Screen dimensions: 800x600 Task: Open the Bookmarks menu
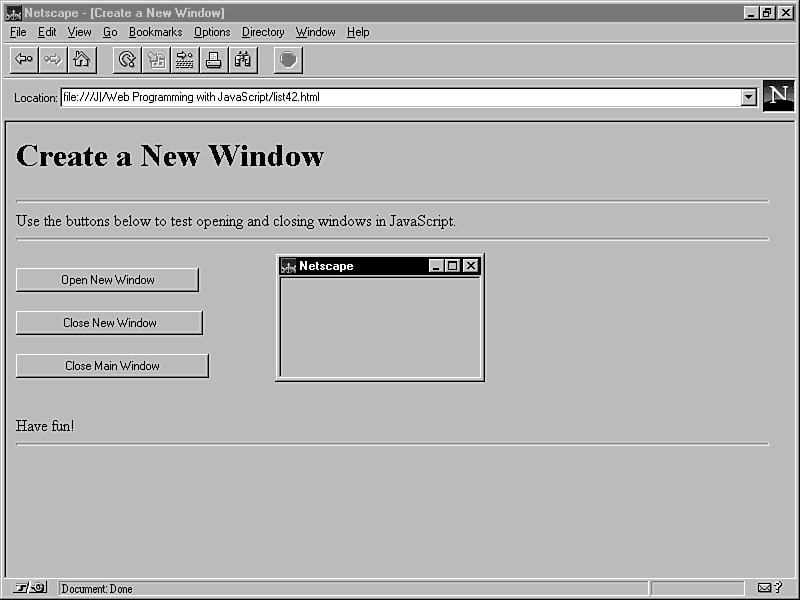155,32
